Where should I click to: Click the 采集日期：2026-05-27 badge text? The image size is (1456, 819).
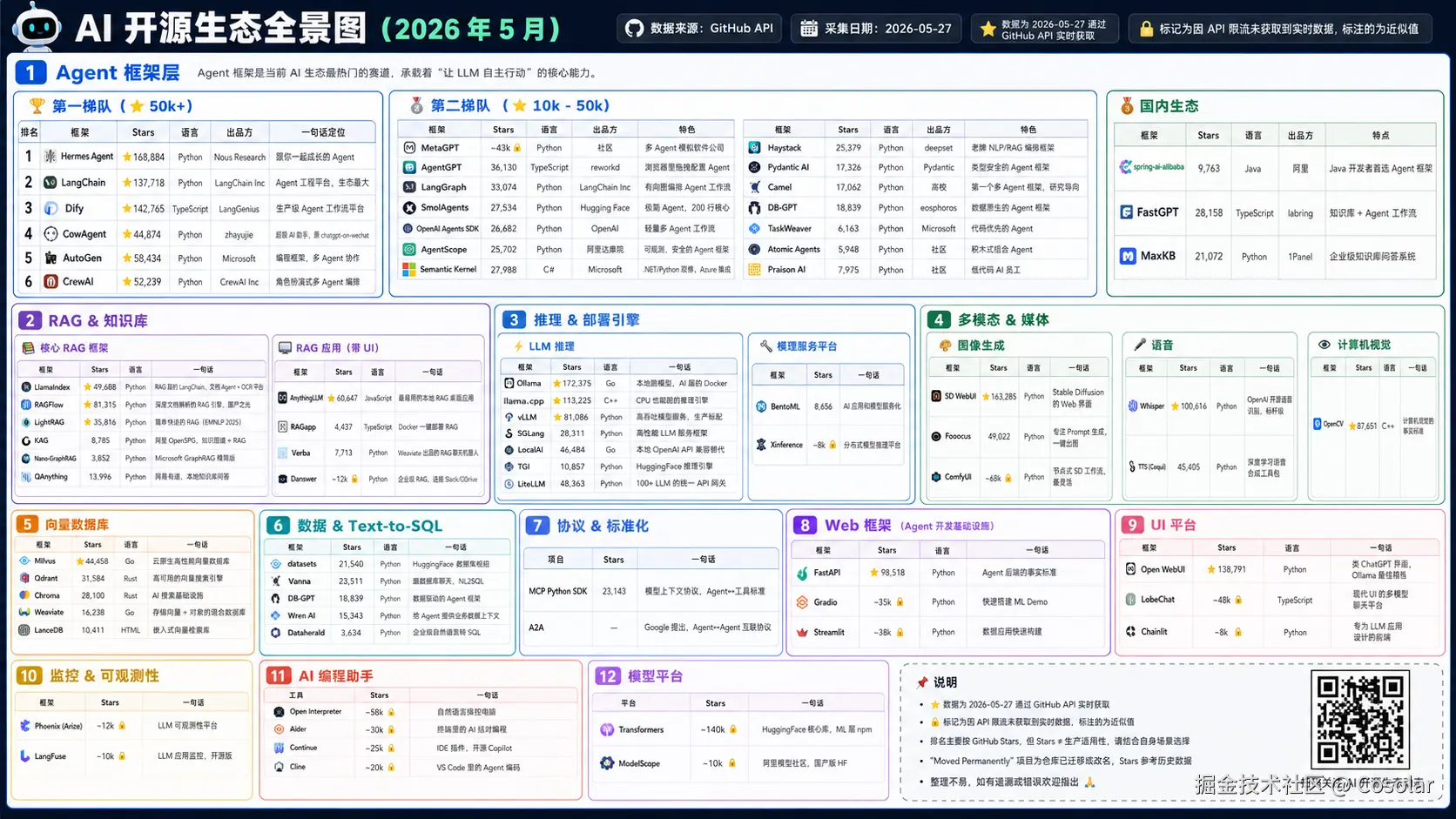click(x=888, y=29)
